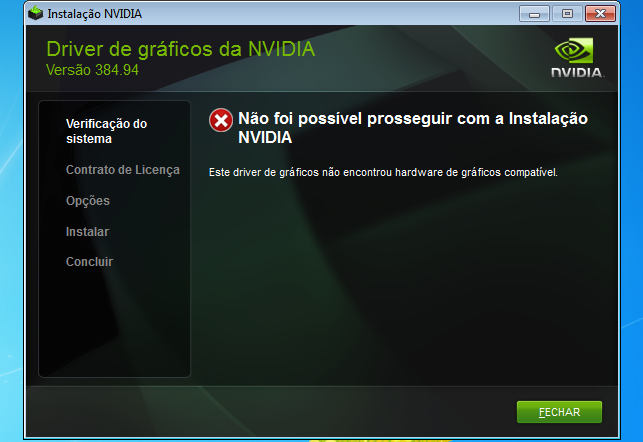Image resolution: width=643 pixels, height=442 pixels.
Task: Minimize the Instalação NVIDIA window
Action: click(534, 14)
